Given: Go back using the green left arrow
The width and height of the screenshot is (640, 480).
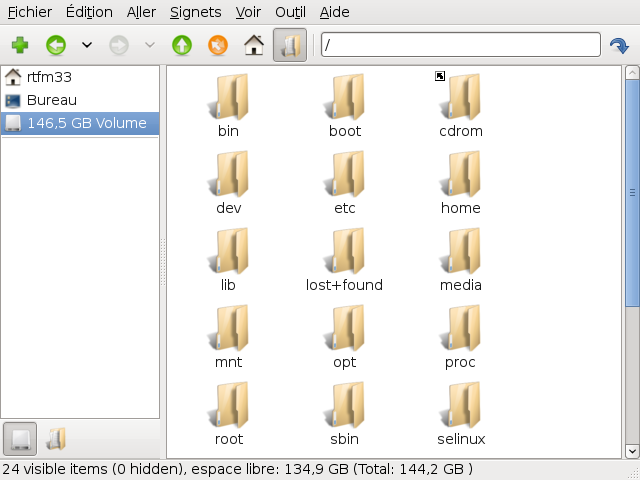Looking at the screenshot, I should [56, 45].
